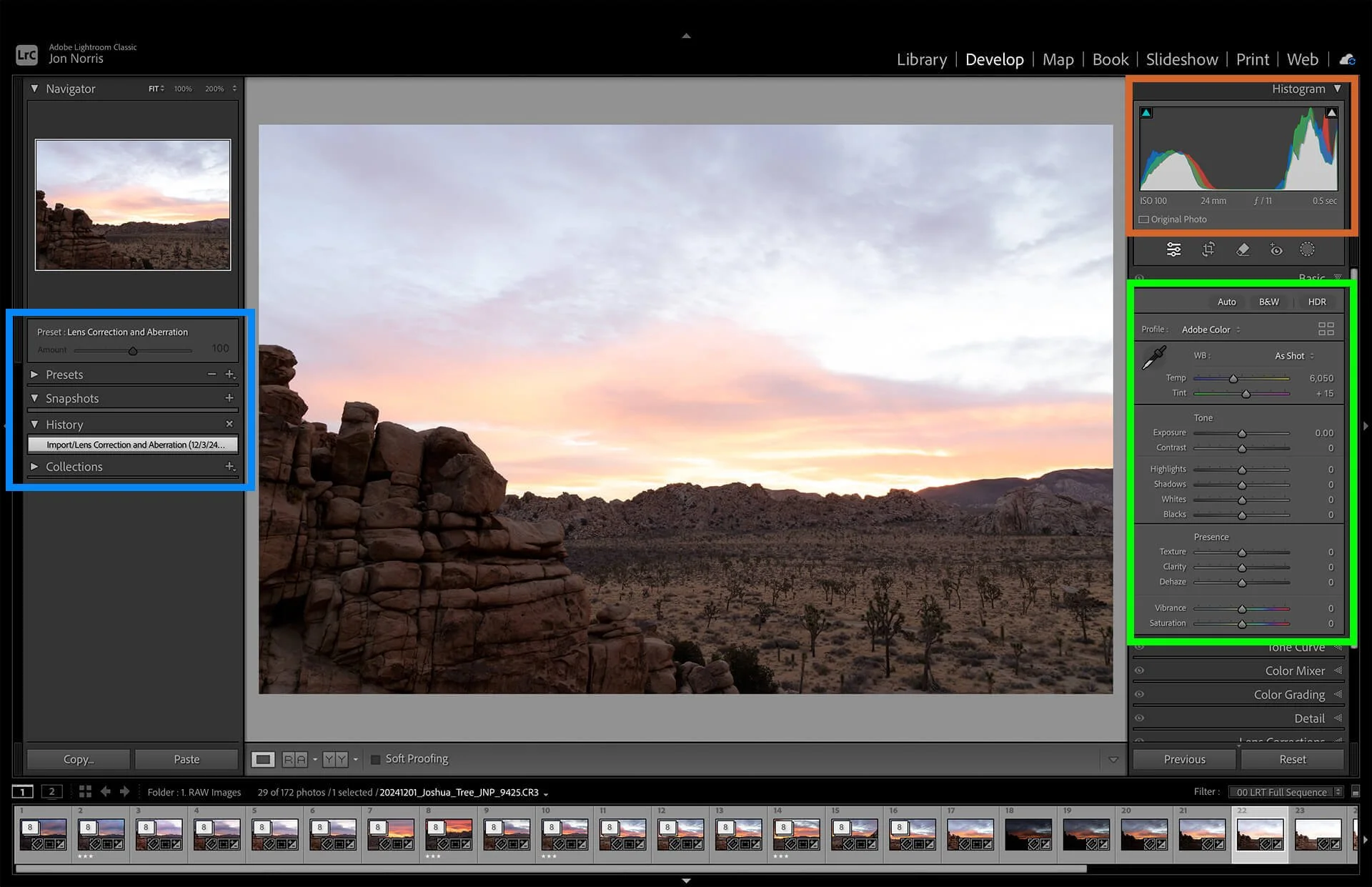Viewport: 1372px width, 887px height.
Task: Click the plus icon next to Snapshots
Action: (x=229, y=398)
